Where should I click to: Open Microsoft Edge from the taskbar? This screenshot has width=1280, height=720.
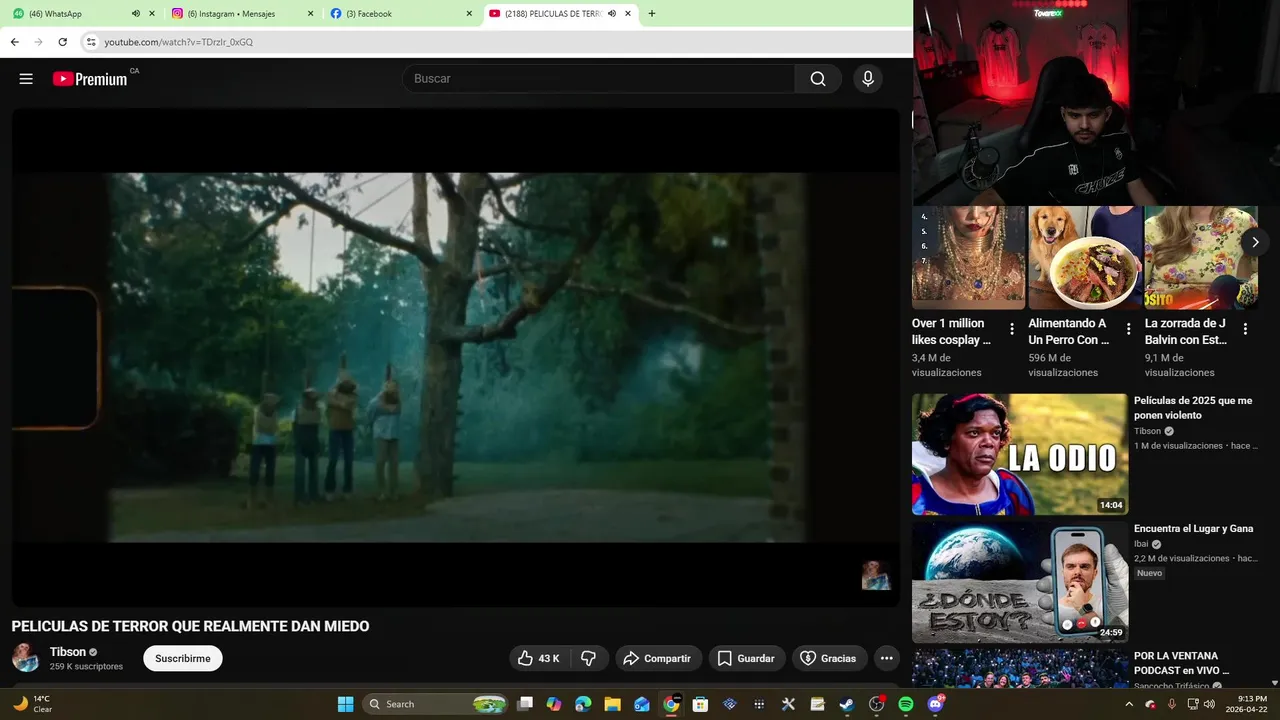(x=583, y=704)
